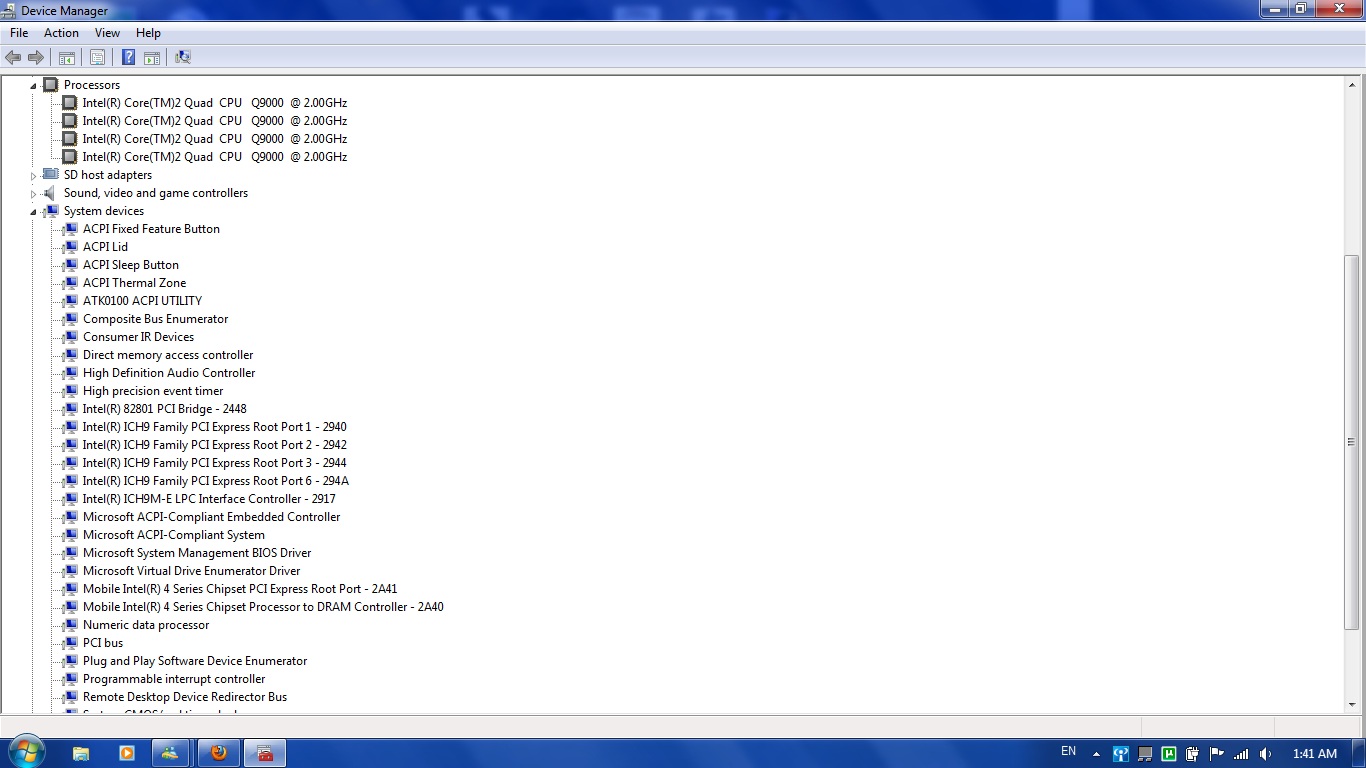Click icon for ICH9 Root Port 6 - 294A

70,481
